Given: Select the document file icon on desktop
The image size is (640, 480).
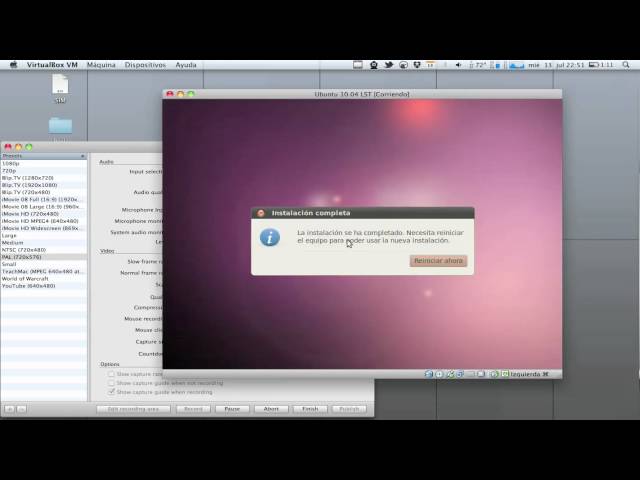Looking at the screenshot, I should (x=60, y=84).
